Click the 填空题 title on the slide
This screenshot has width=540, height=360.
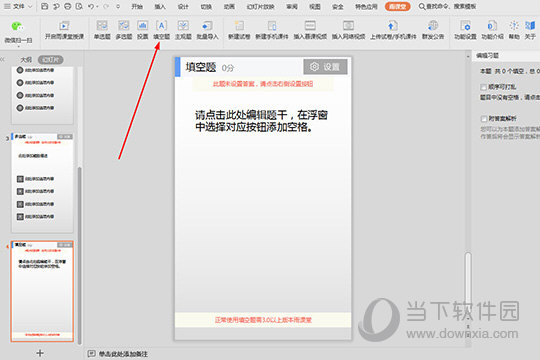coord(201,67)
